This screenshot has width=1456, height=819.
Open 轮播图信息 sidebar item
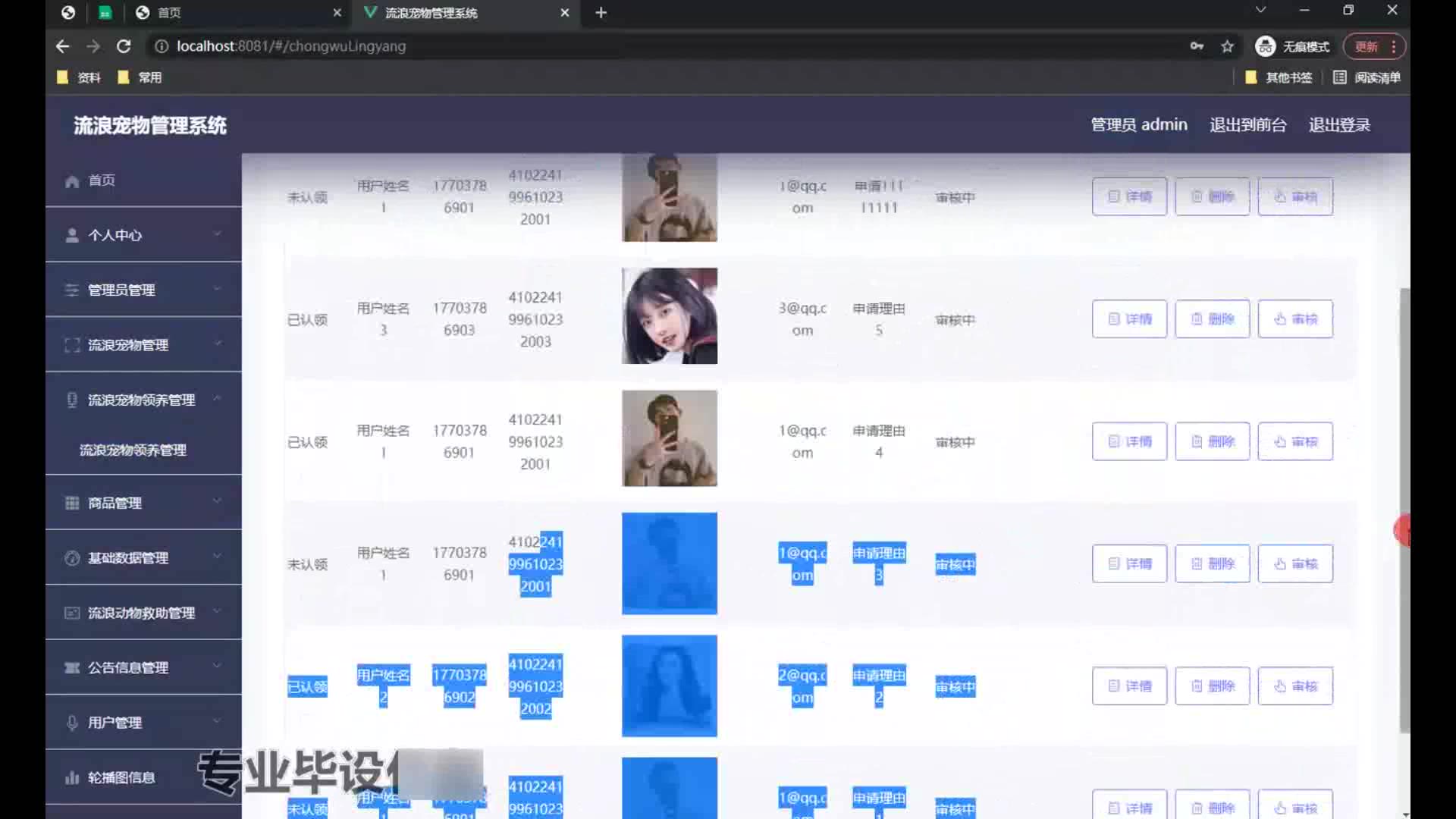[143, 777]
